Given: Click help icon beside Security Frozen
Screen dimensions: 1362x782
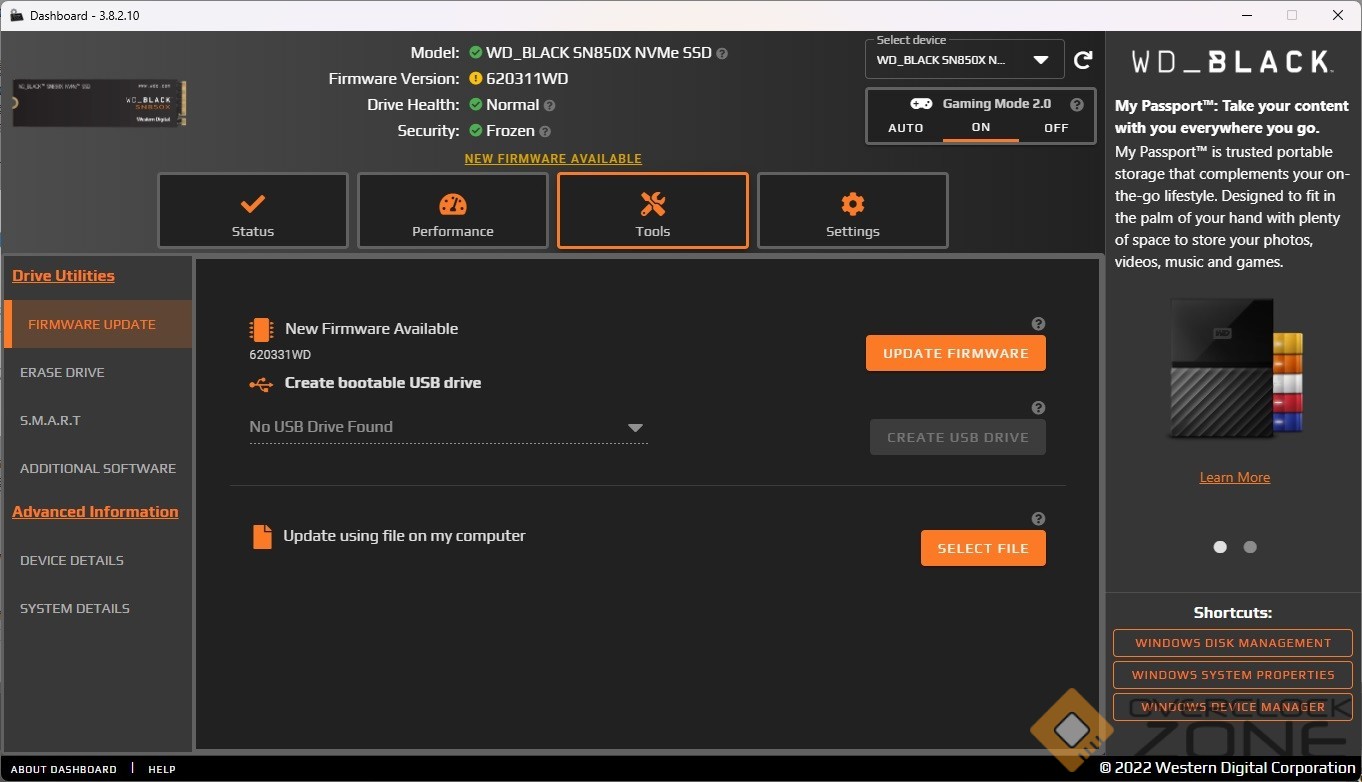Looking at the screenshot, I should point(545,131).
